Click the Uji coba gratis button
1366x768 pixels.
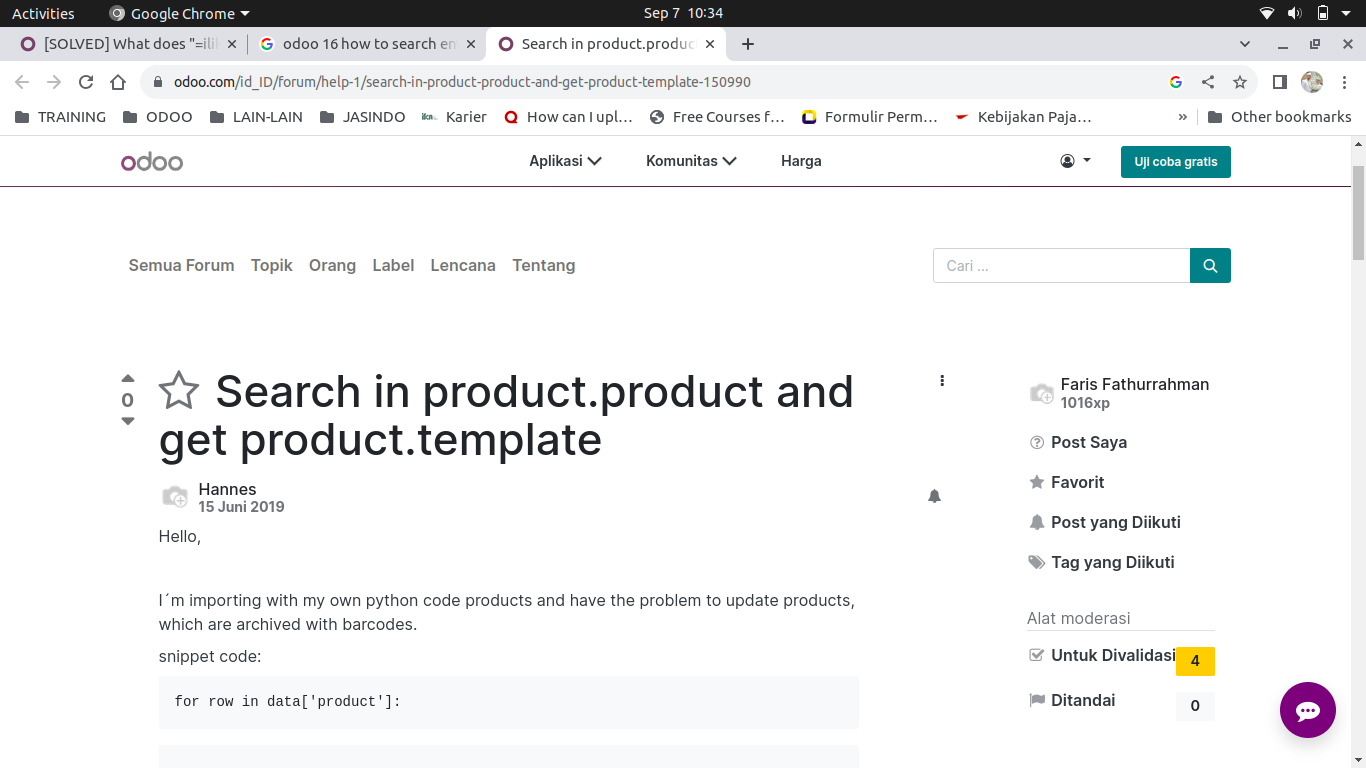(1175, 162)
